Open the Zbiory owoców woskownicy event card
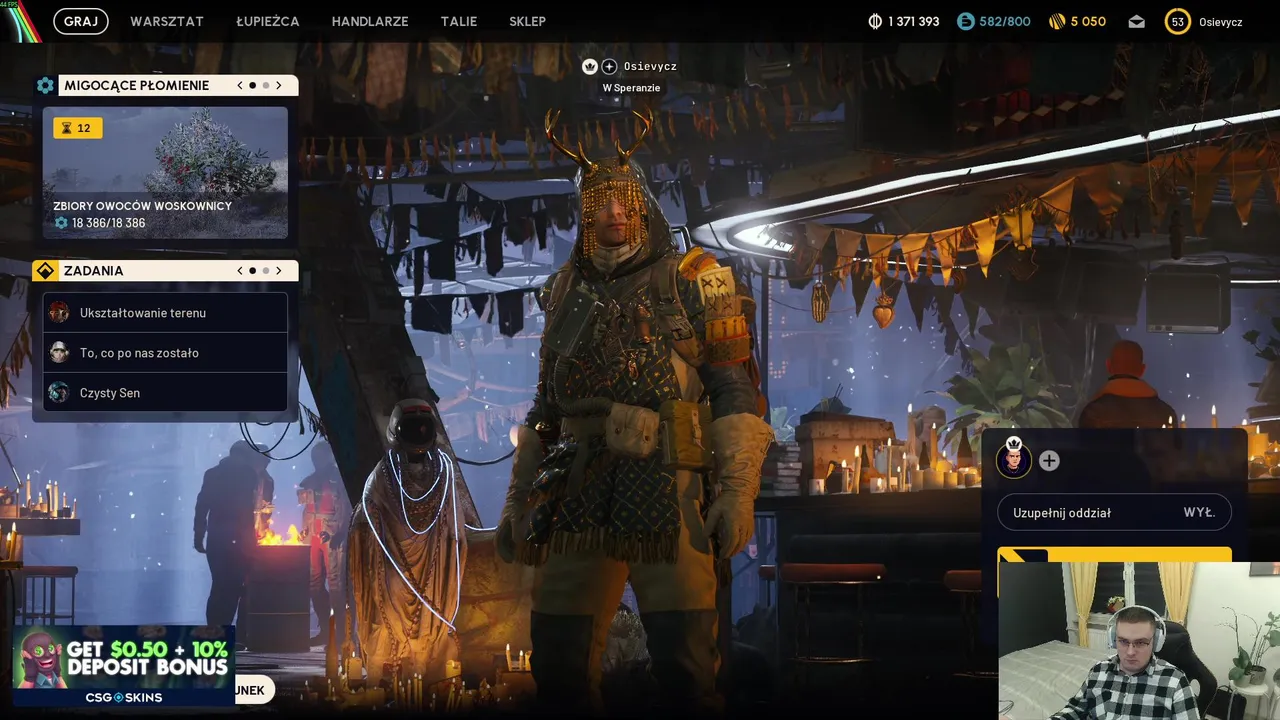The width and height of the screenshot is (1280, 720). (165, 173)
